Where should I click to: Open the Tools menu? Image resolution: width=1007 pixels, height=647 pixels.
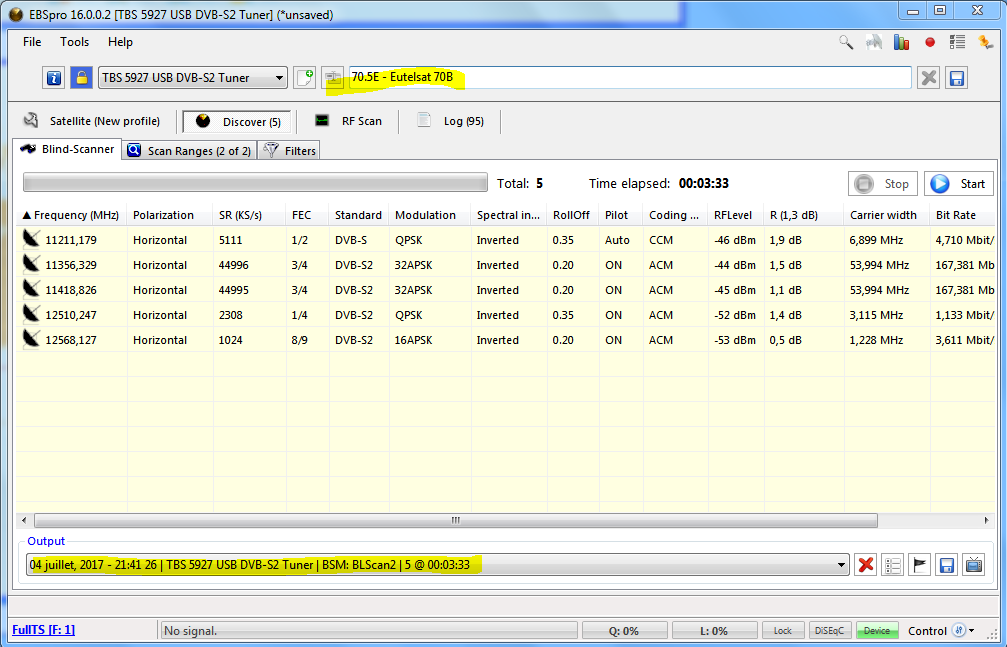tap(74, 42)
